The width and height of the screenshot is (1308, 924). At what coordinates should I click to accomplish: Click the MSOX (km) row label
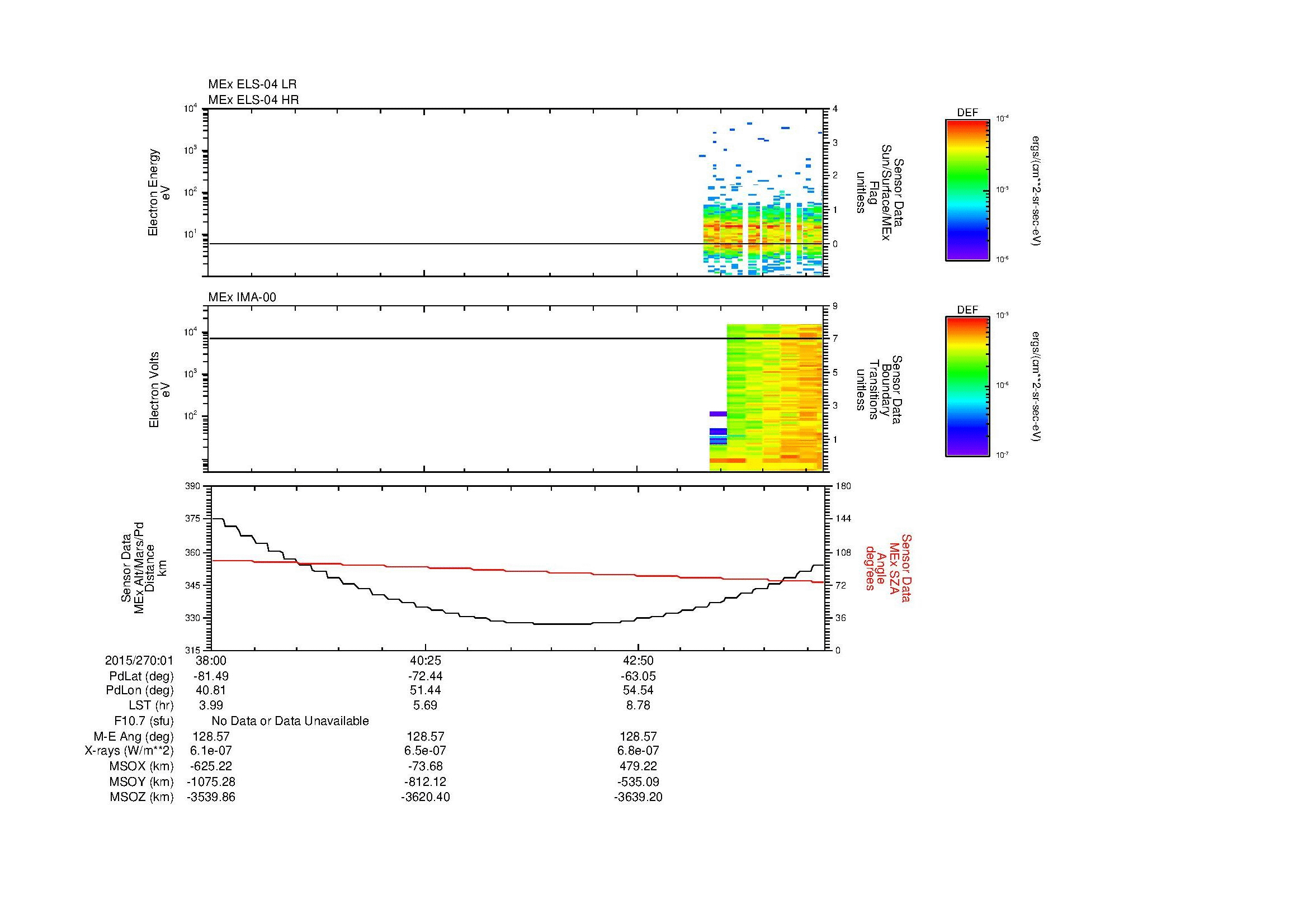[142, 766]
